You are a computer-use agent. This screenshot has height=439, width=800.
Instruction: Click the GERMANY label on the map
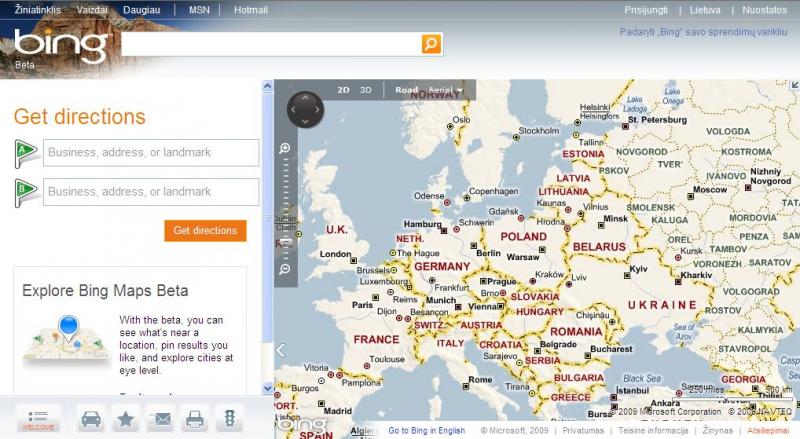[x=442, y=266]
